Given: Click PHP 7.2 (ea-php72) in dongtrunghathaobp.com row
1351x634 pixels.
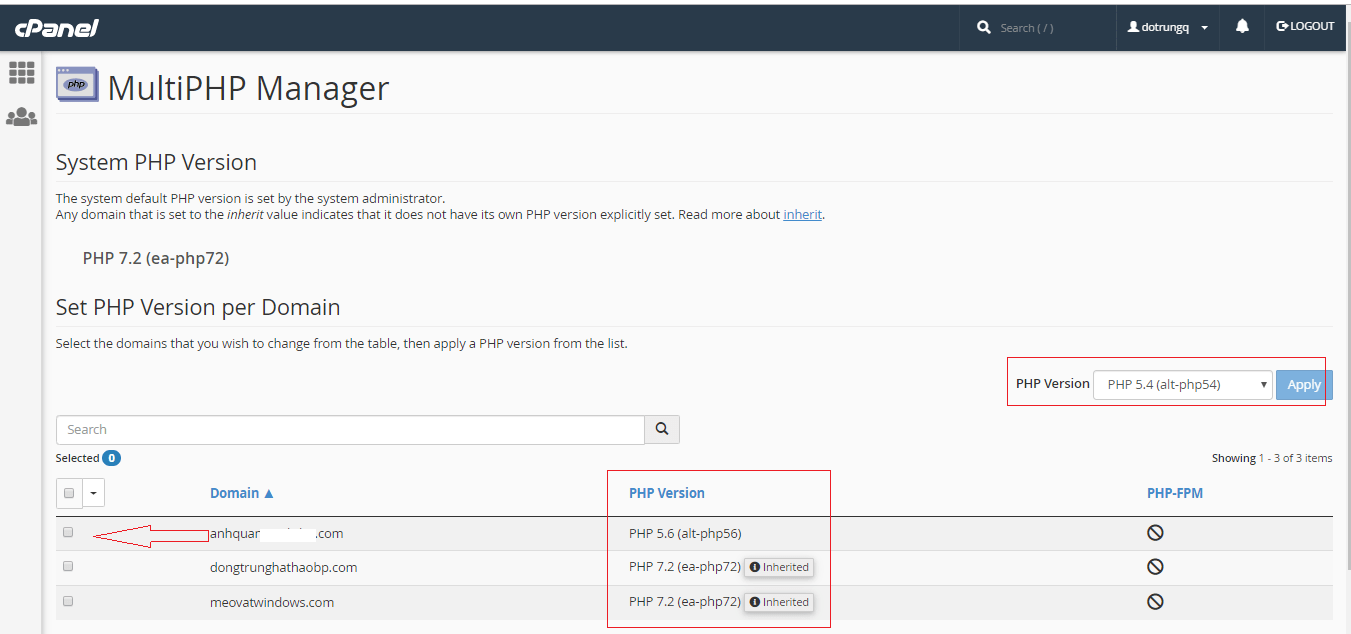Looking at the screenshot, I should click(x=685, y=567).
